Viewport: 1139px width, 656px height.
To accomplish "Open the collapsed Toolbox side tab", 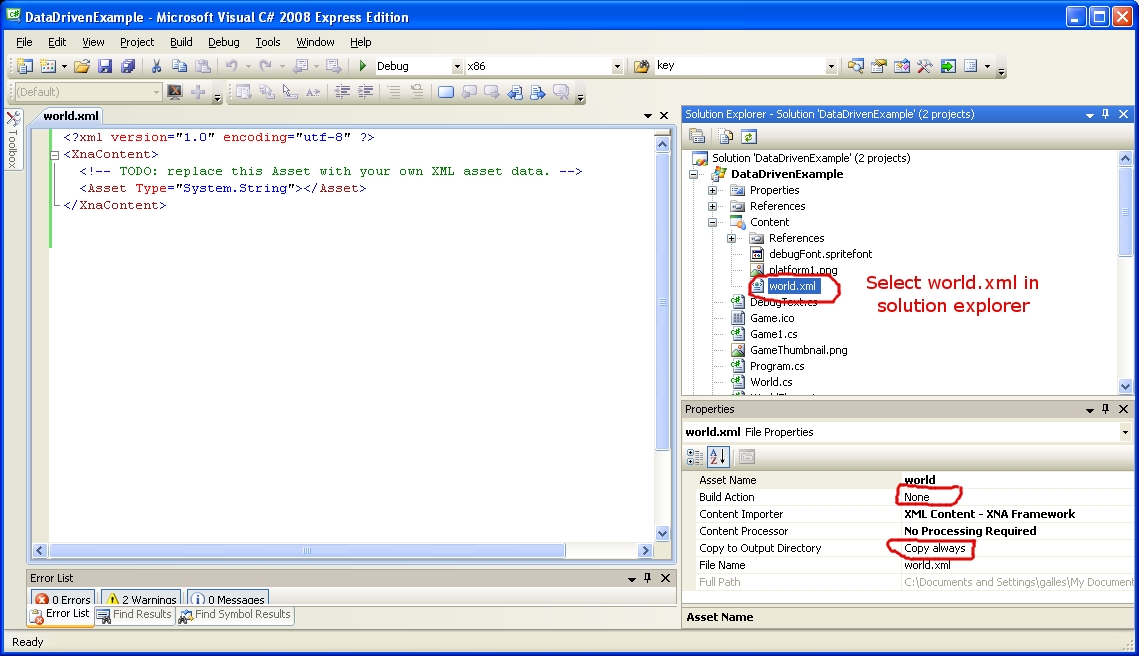I will click(12, 139).
